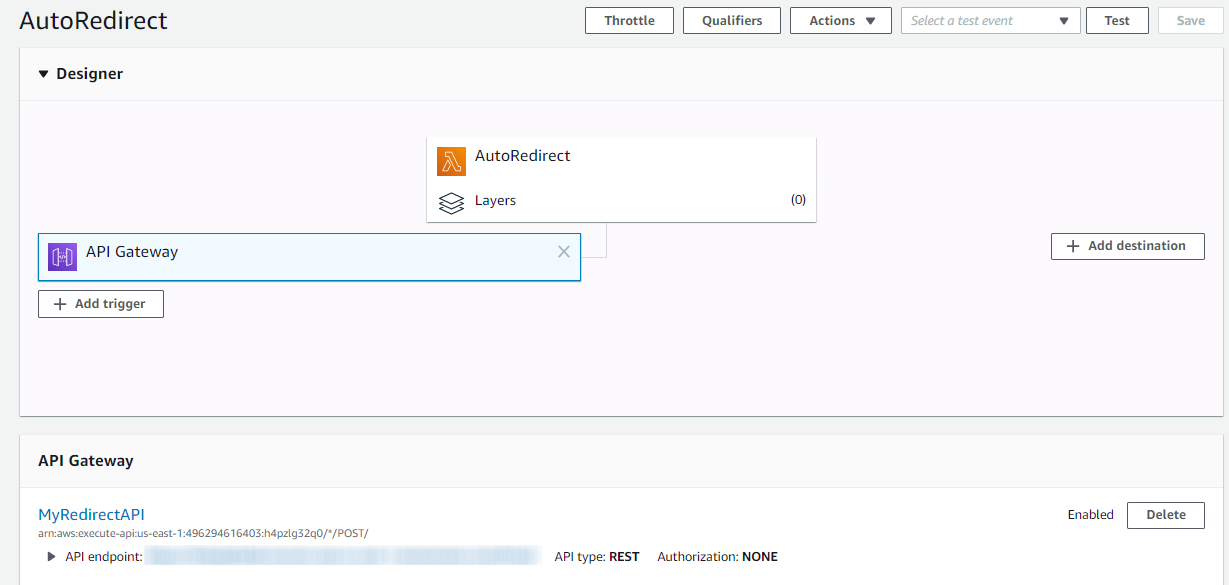Click the Layers stack icon

(452, 203)
